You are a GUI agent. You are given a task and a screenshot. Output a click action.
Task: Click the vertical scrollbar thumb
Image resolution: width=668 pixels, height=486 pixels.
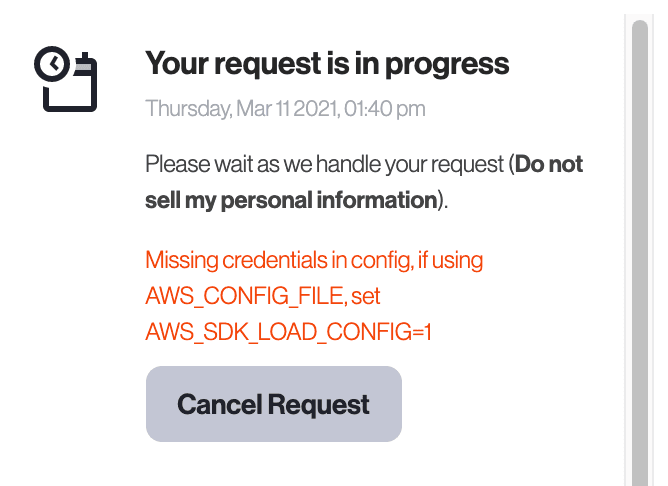(640, 250)
